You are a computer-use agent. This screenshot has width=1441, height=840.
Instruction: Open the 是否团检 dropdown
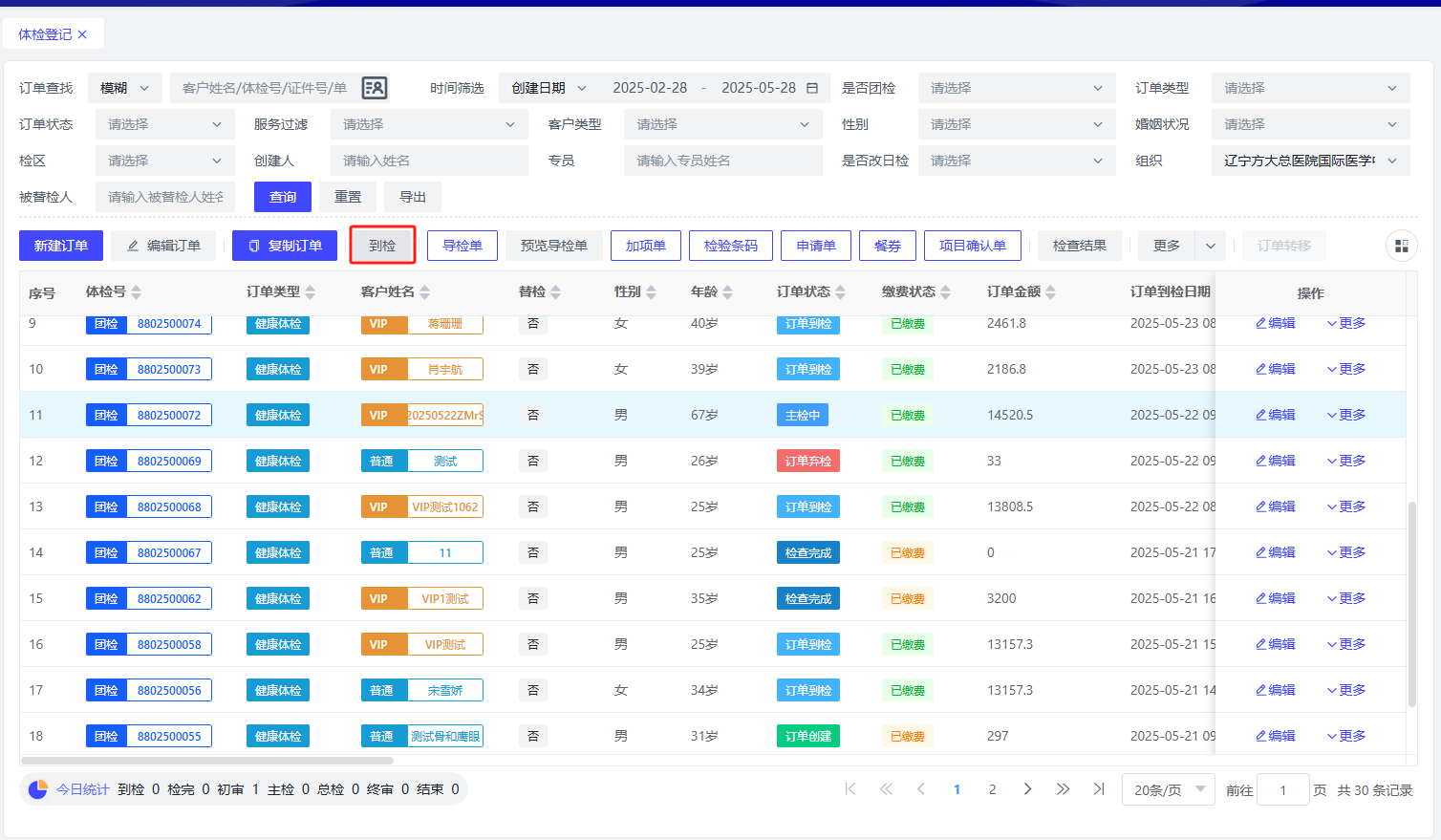coord(1017,88)
